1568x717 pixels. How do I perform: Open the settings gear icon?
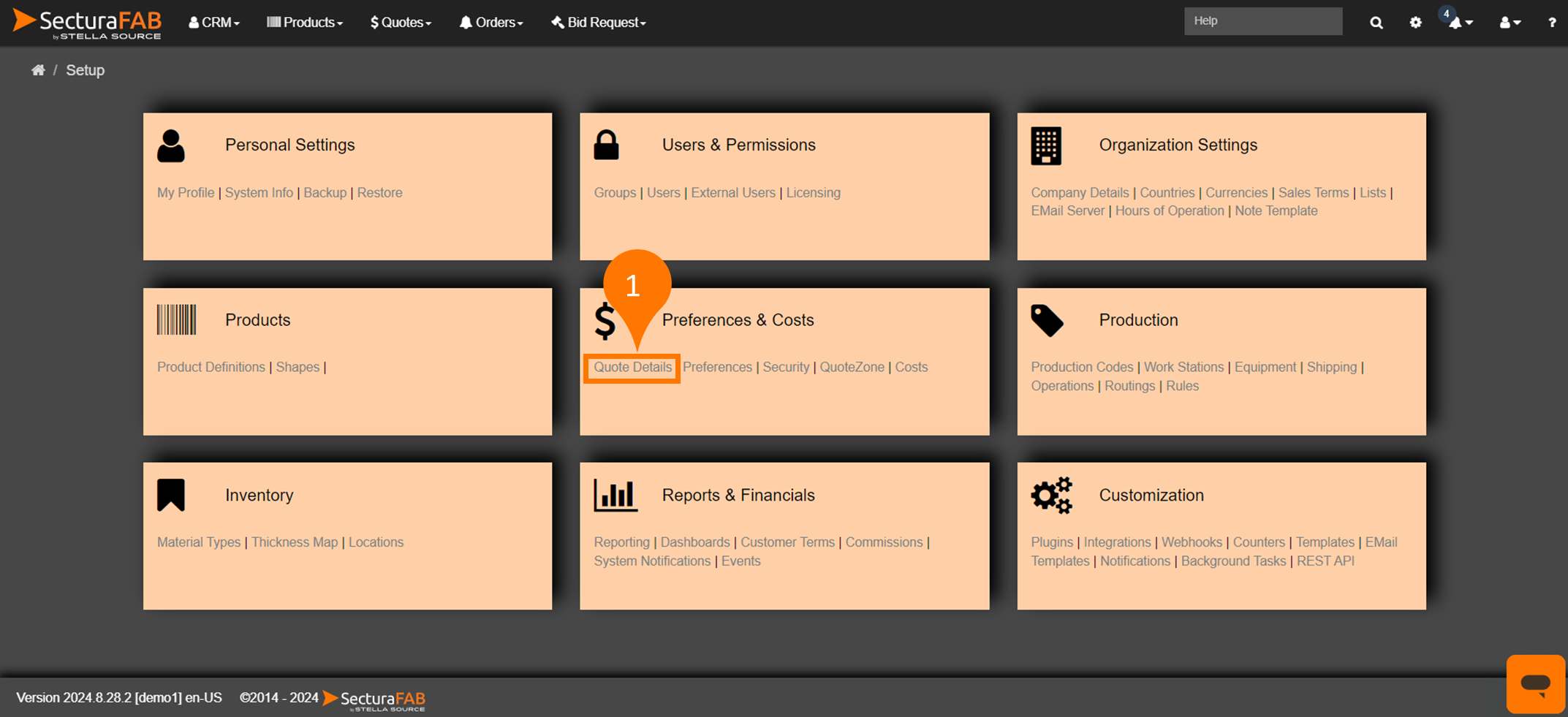(x=1415, y=23)
